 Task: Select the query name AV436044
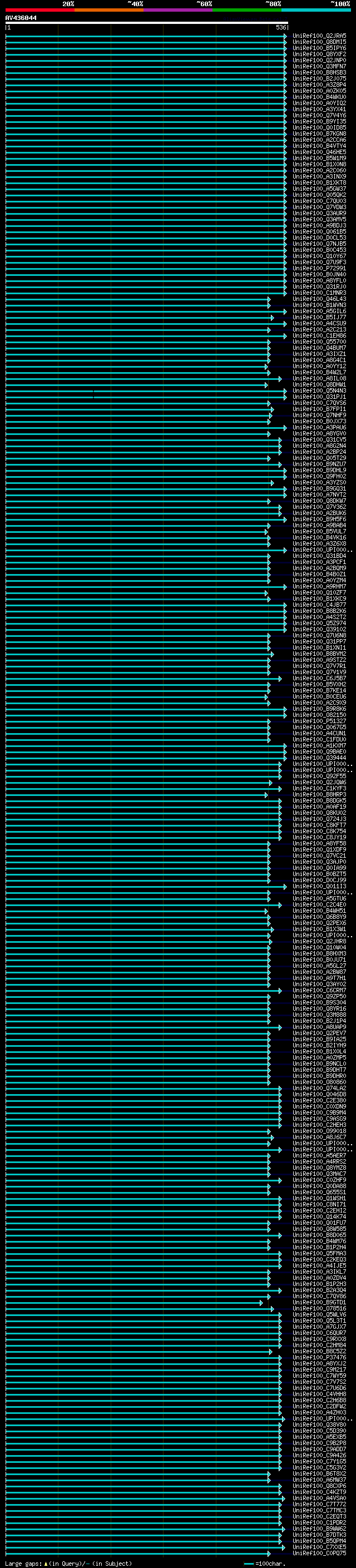21,18
